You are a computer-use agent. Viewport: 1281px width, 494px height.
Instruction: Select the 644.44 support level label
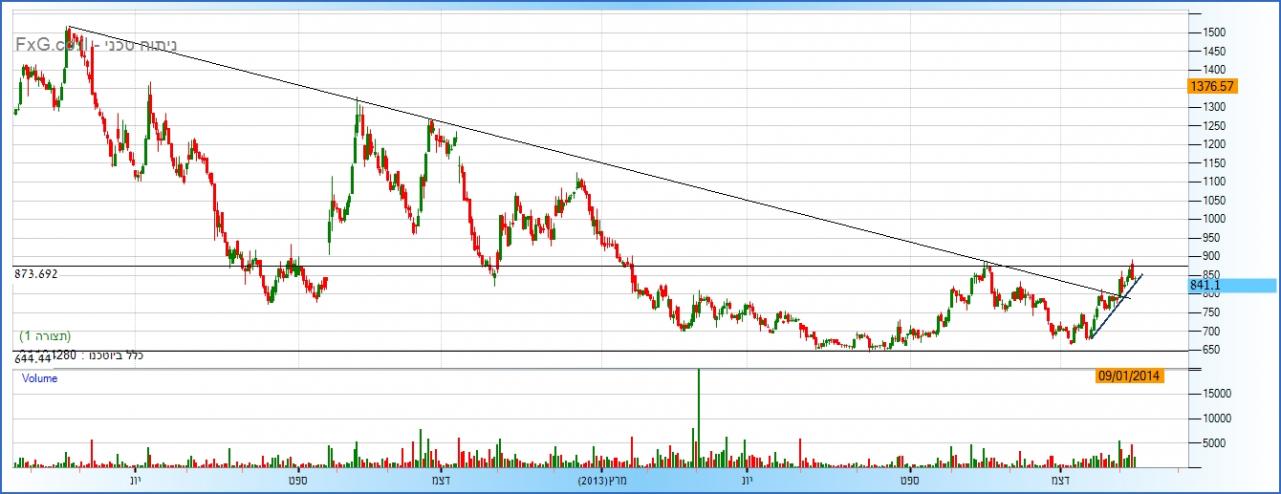click(34, 358)
